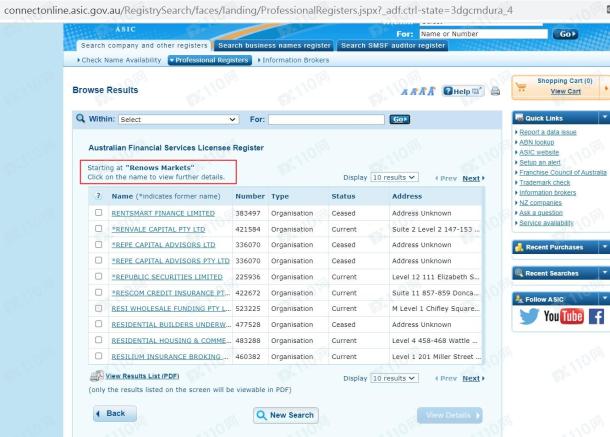
Task: Tick checkbox for RESILIUM INSURANCE BROKING row
Action: pos(98,356)
